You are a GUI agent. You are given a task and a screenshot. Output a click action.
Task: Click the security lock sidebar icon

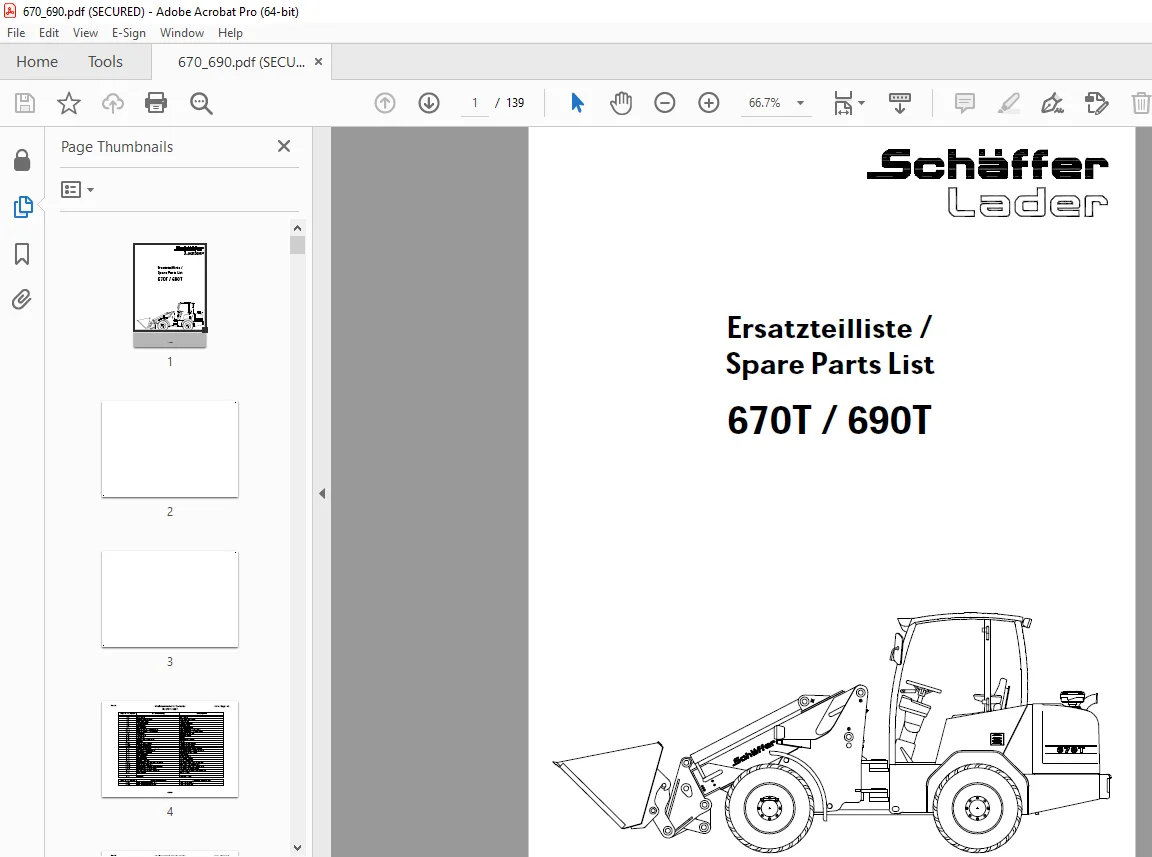click(x=22, y=160)
